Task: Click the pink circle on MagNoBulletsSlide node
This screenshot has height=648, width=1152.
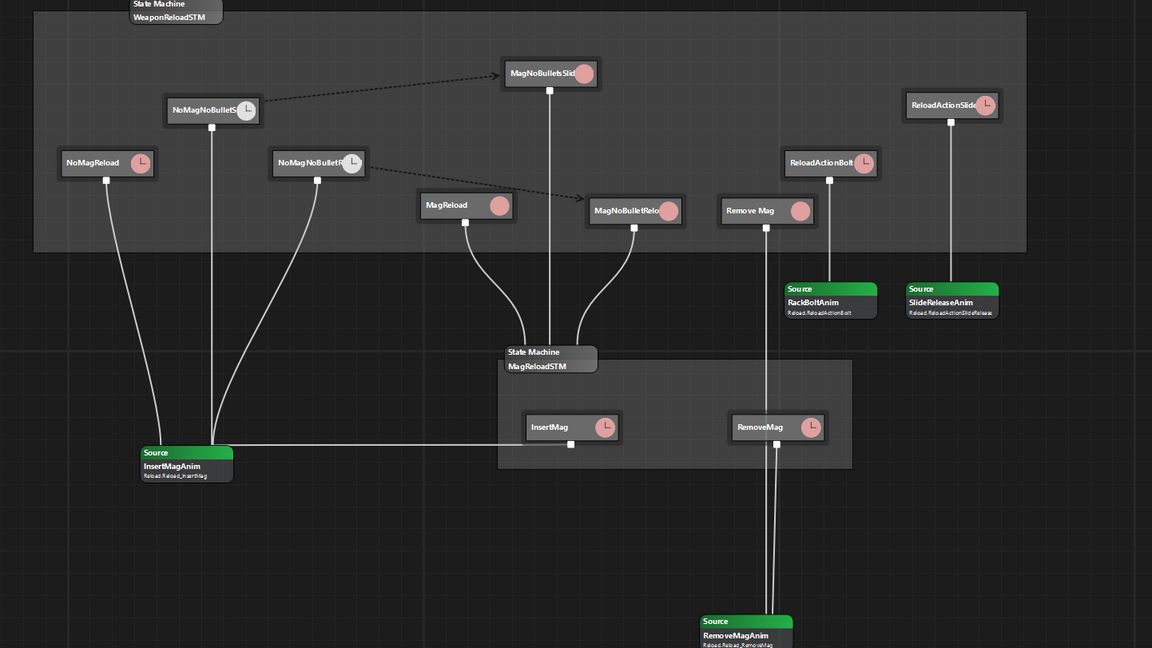Action: click(584, 74)
